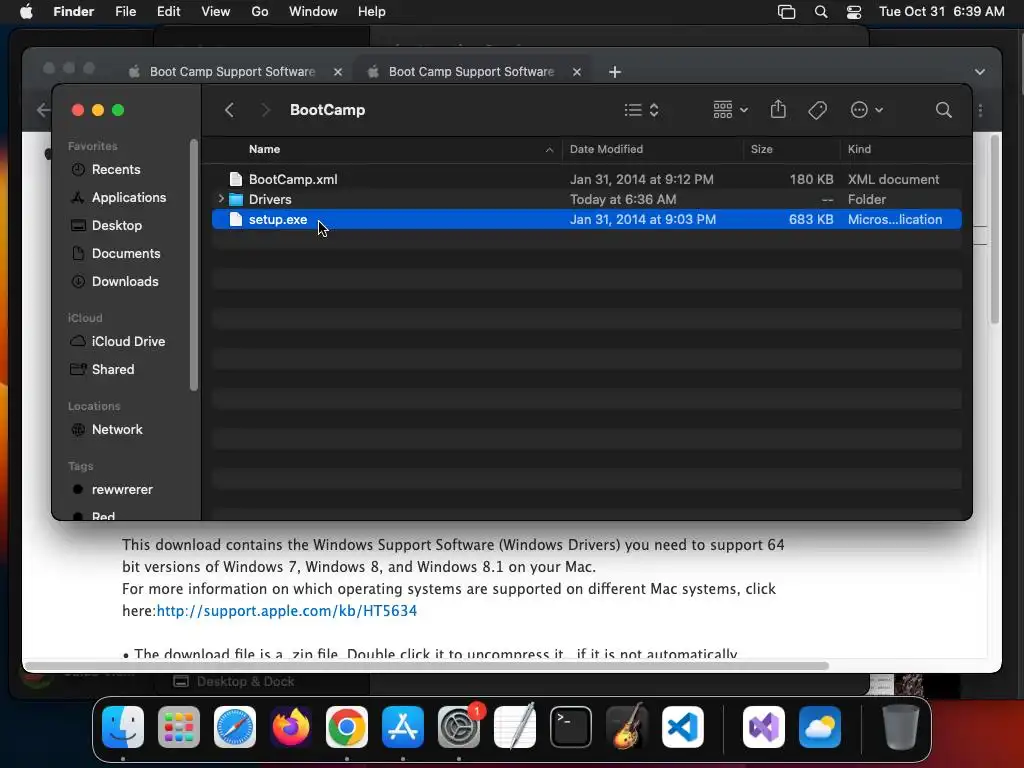Sort by Date Modified column header
This screenshot has width=1024, height=768.
(x=652, y=150)
